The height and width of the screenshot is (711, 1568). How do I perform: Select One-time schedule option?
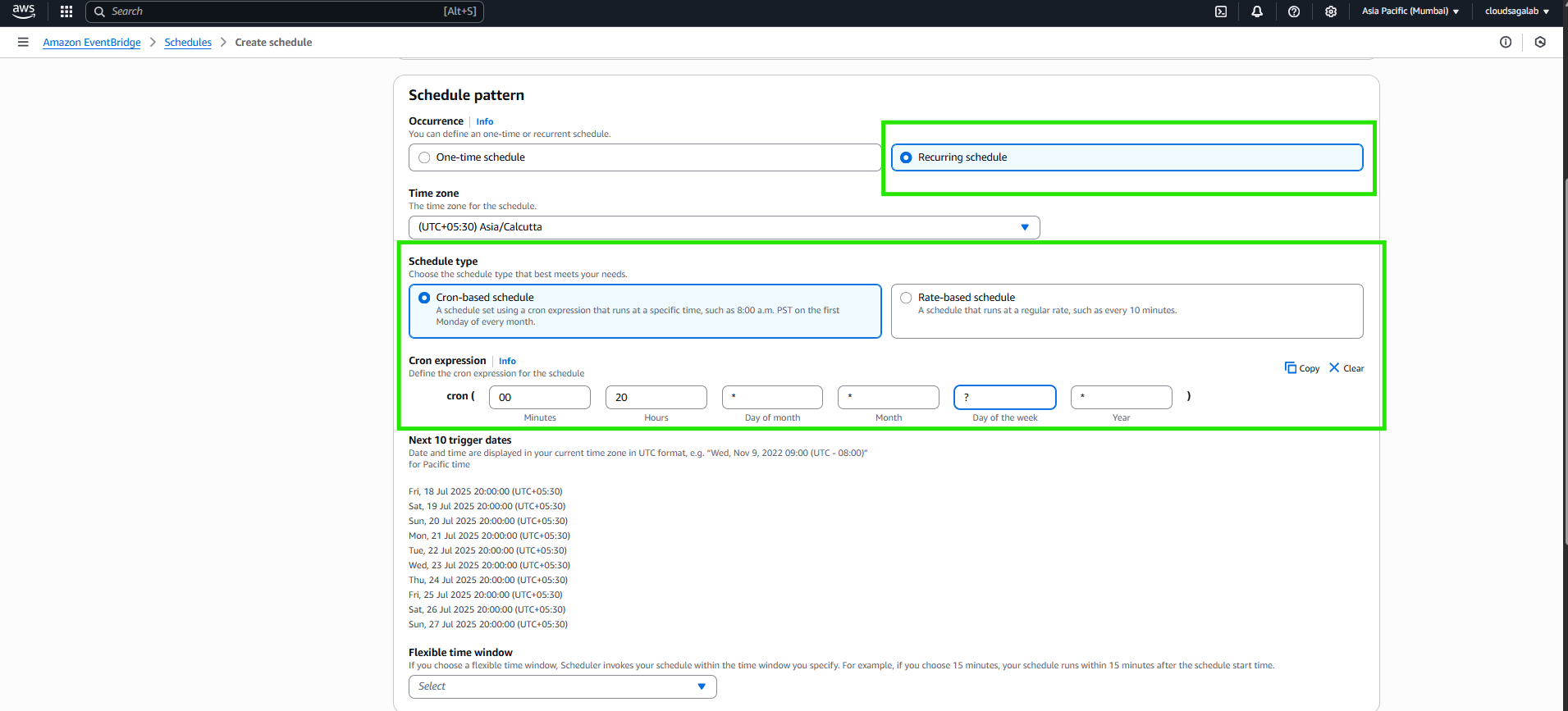[645, 157]
